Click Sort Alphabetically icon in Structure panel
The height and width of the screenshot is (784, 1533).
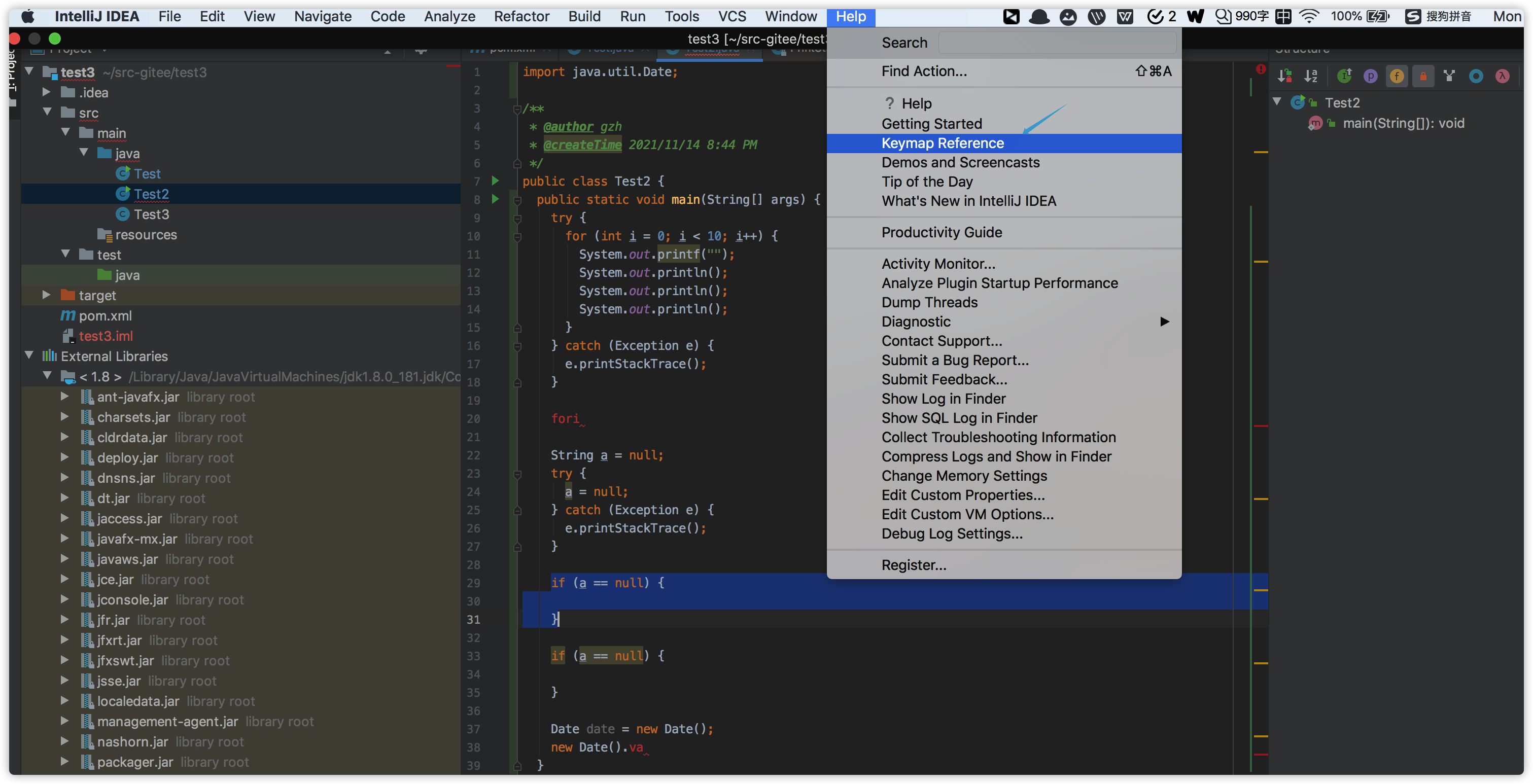[x=1310, y=76]
